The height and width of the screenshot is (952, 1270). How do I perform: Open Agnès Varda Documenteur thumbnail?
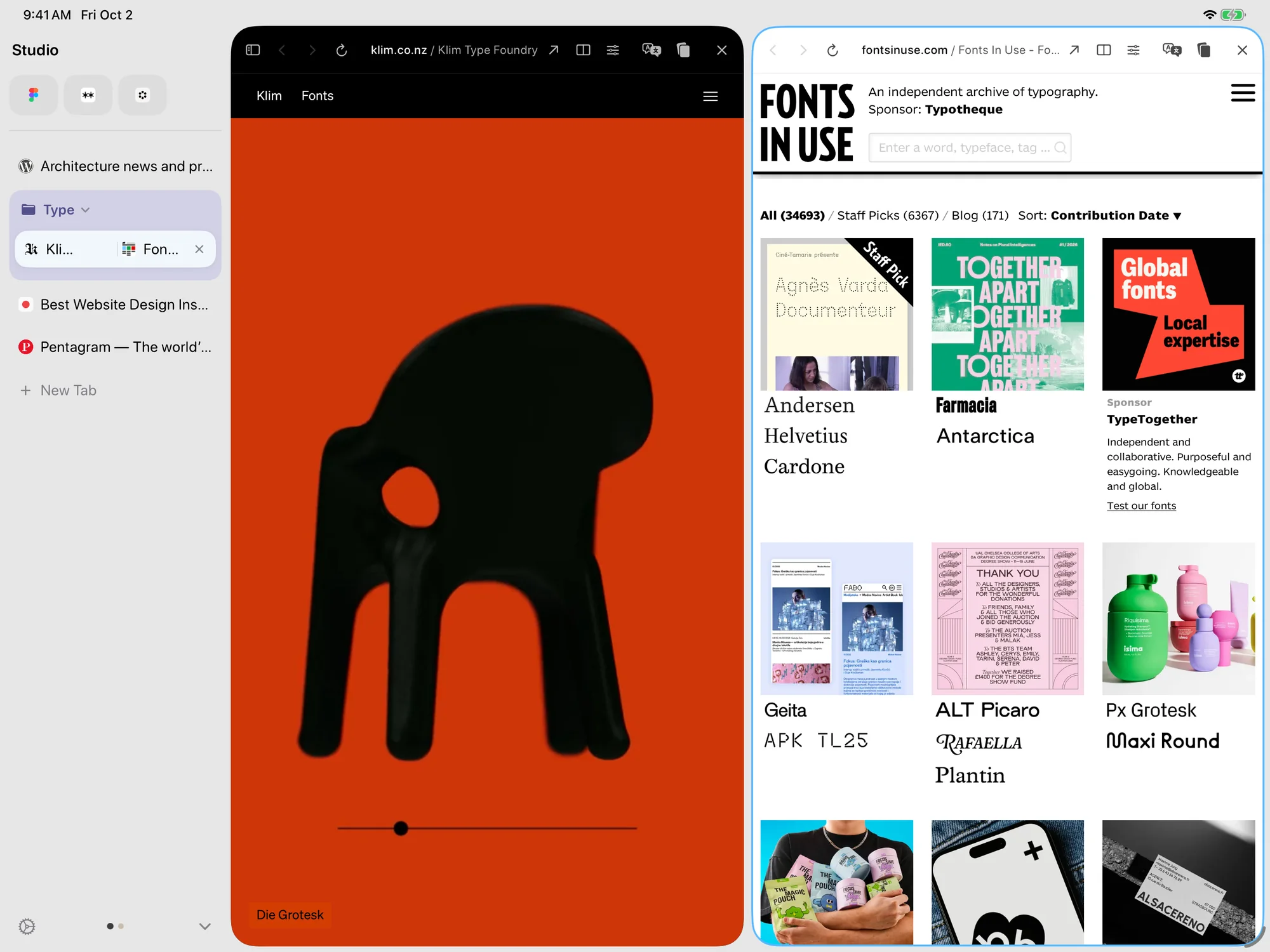(836, 314)
